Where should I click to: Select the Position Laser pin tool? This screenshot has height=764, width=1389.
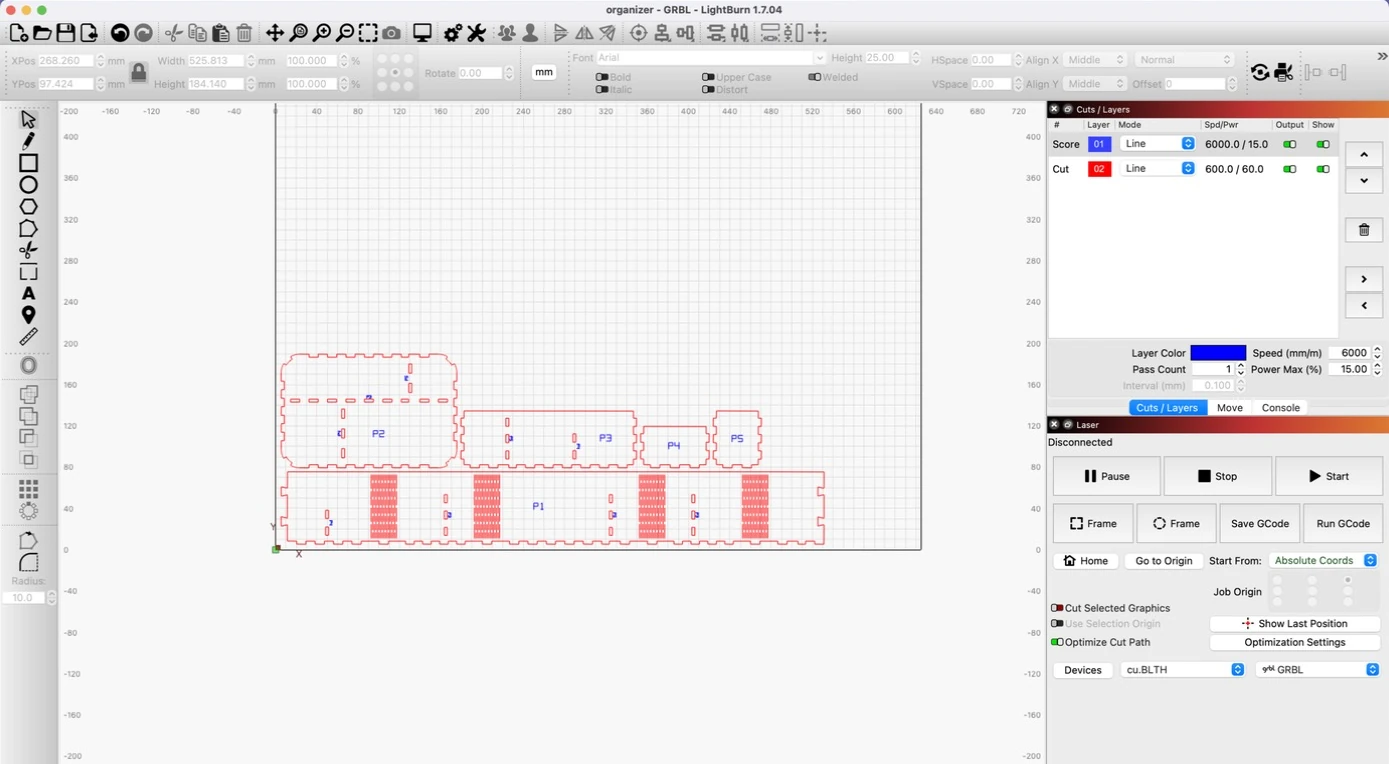click(x=28, y=315)
